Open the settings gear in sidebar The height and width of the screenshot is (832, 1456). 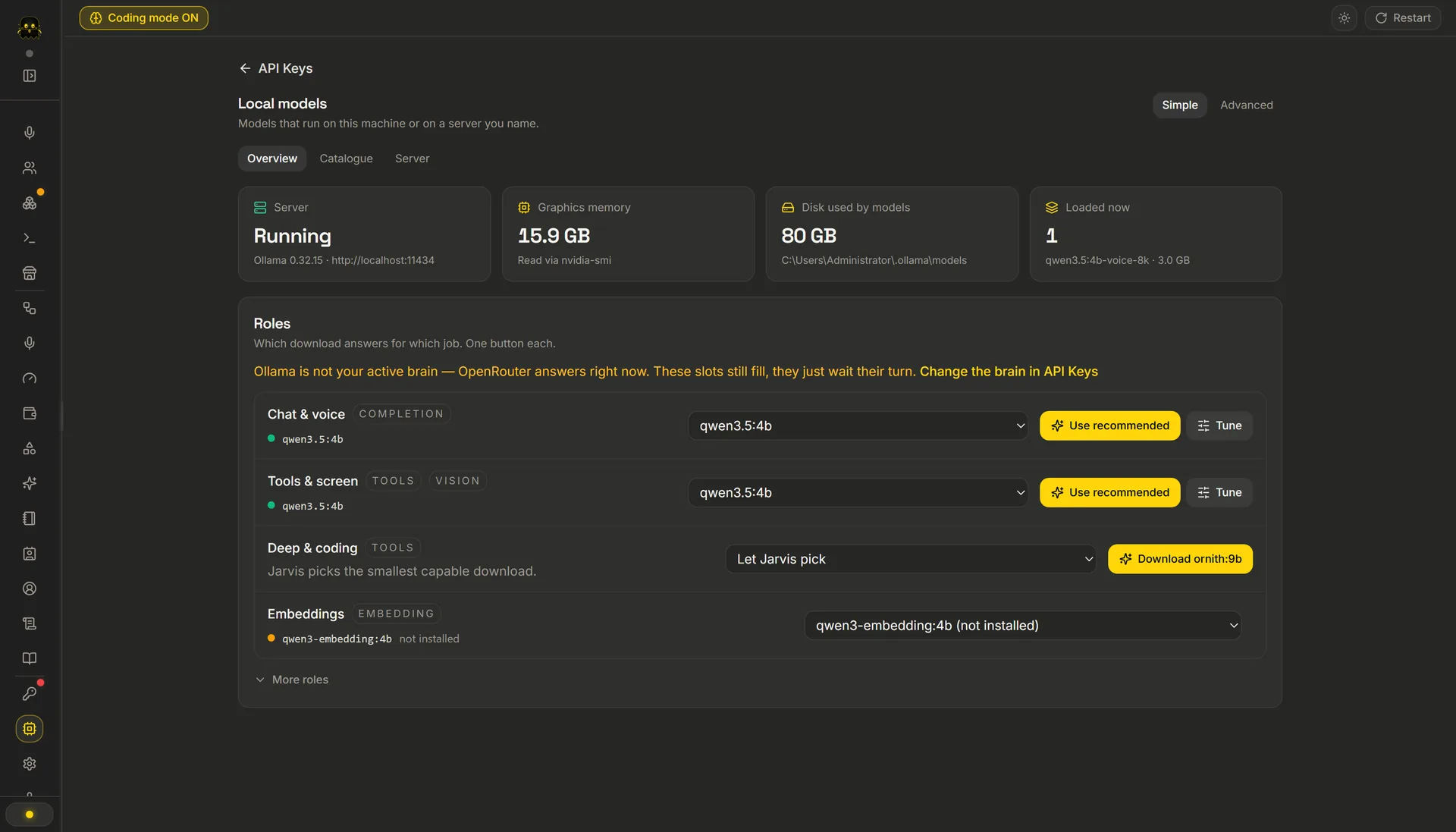point(30,764)
